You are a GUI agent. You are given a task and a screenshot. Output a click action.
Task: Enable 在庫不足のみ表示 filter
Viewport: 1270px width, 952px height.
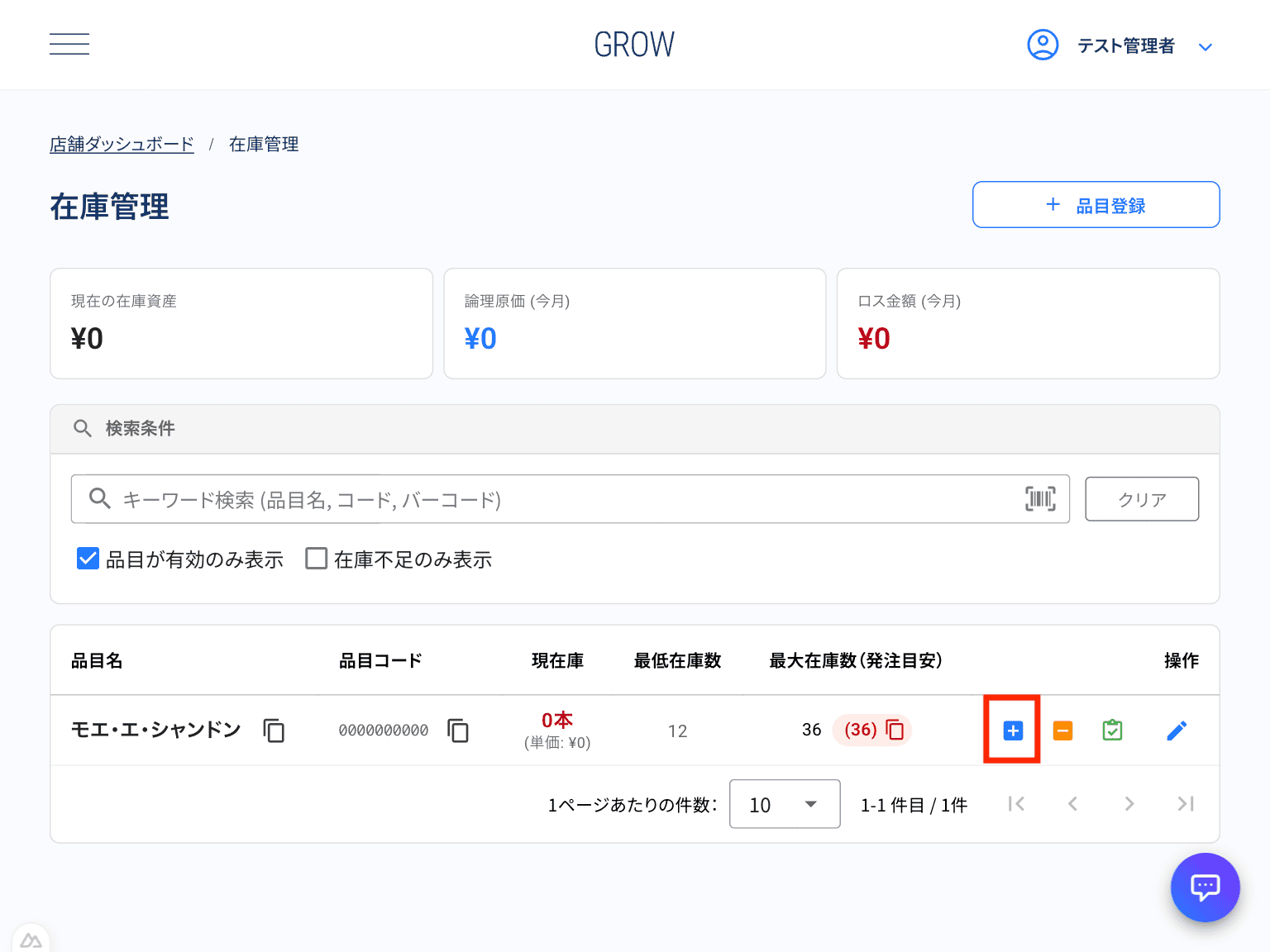click(x=316, y=559)
